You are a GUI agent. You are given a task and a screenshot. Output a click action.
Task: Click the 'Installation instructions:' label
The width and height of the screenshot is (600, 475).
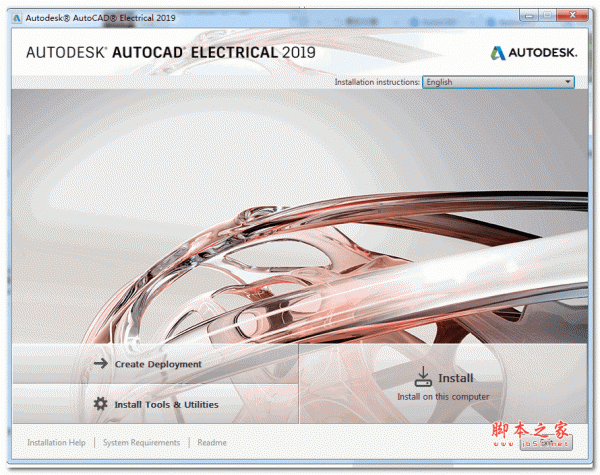(377, 82)
